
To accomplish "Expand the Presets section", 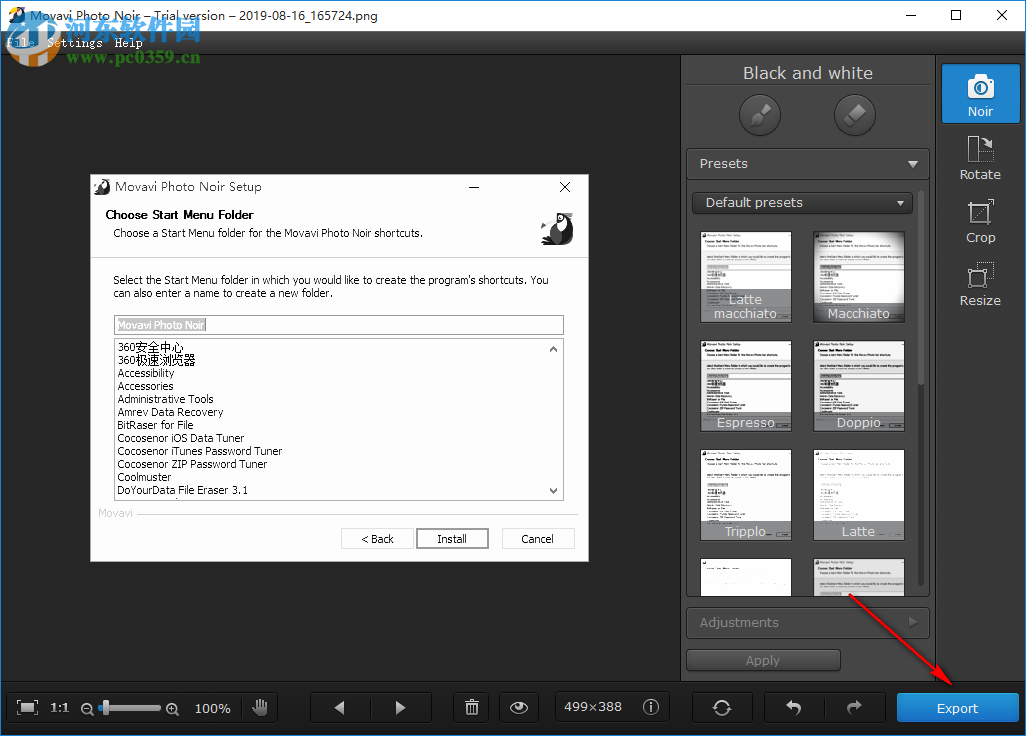I will pos(807,163).
